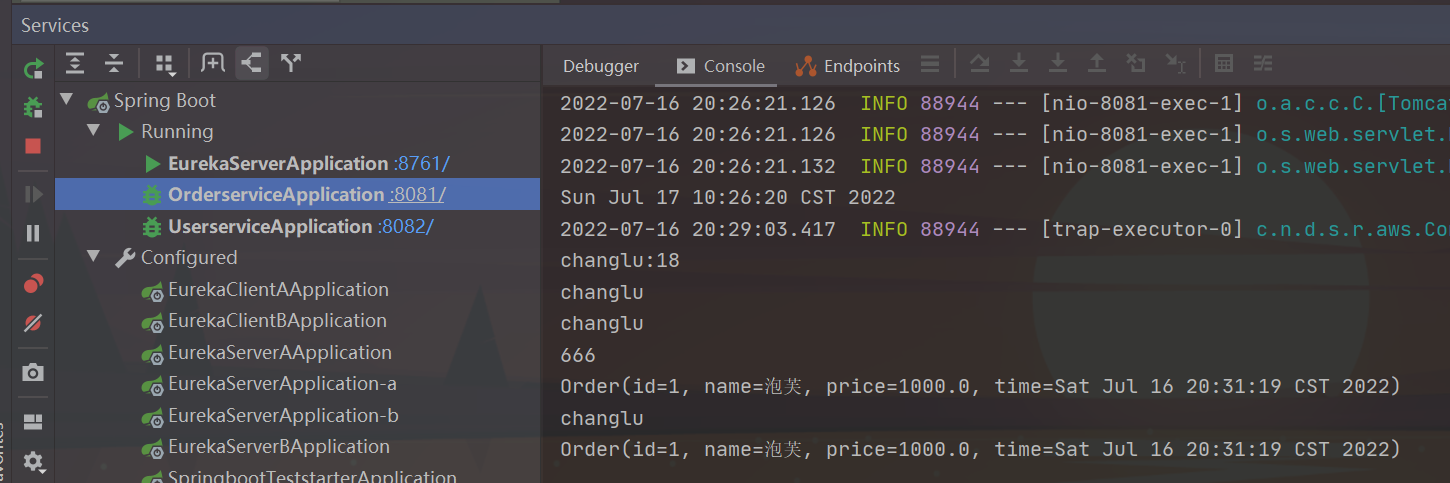Click the Open in New Tab icon

(x=213, y=64)
